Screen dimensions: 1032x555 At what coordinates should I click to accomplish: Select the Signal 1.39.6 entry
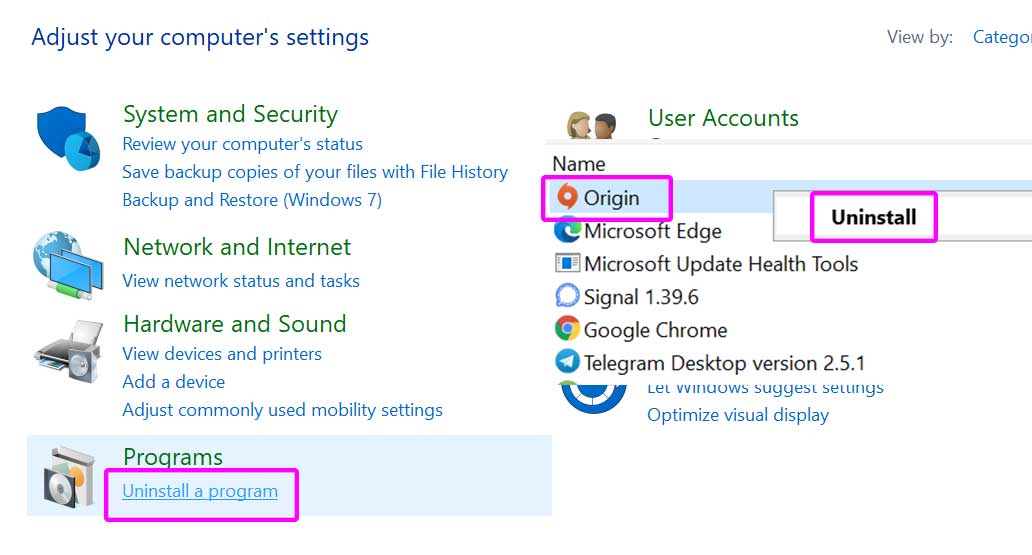(640, 297)
